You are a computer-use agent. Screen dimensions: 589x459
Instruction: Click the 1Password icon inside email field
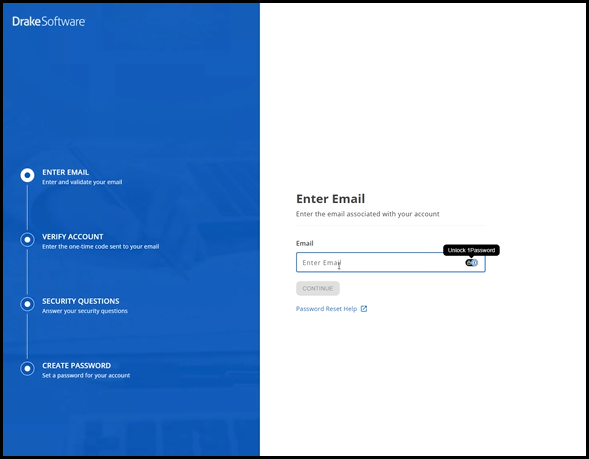click(472, 263)
